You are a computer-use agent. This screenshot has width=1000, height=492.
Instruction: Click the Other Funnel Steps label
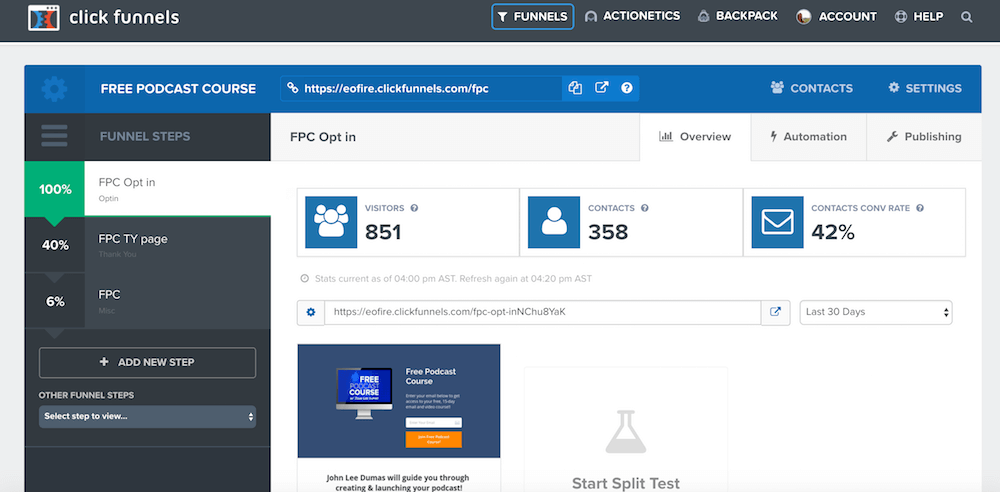click(86, 395)
